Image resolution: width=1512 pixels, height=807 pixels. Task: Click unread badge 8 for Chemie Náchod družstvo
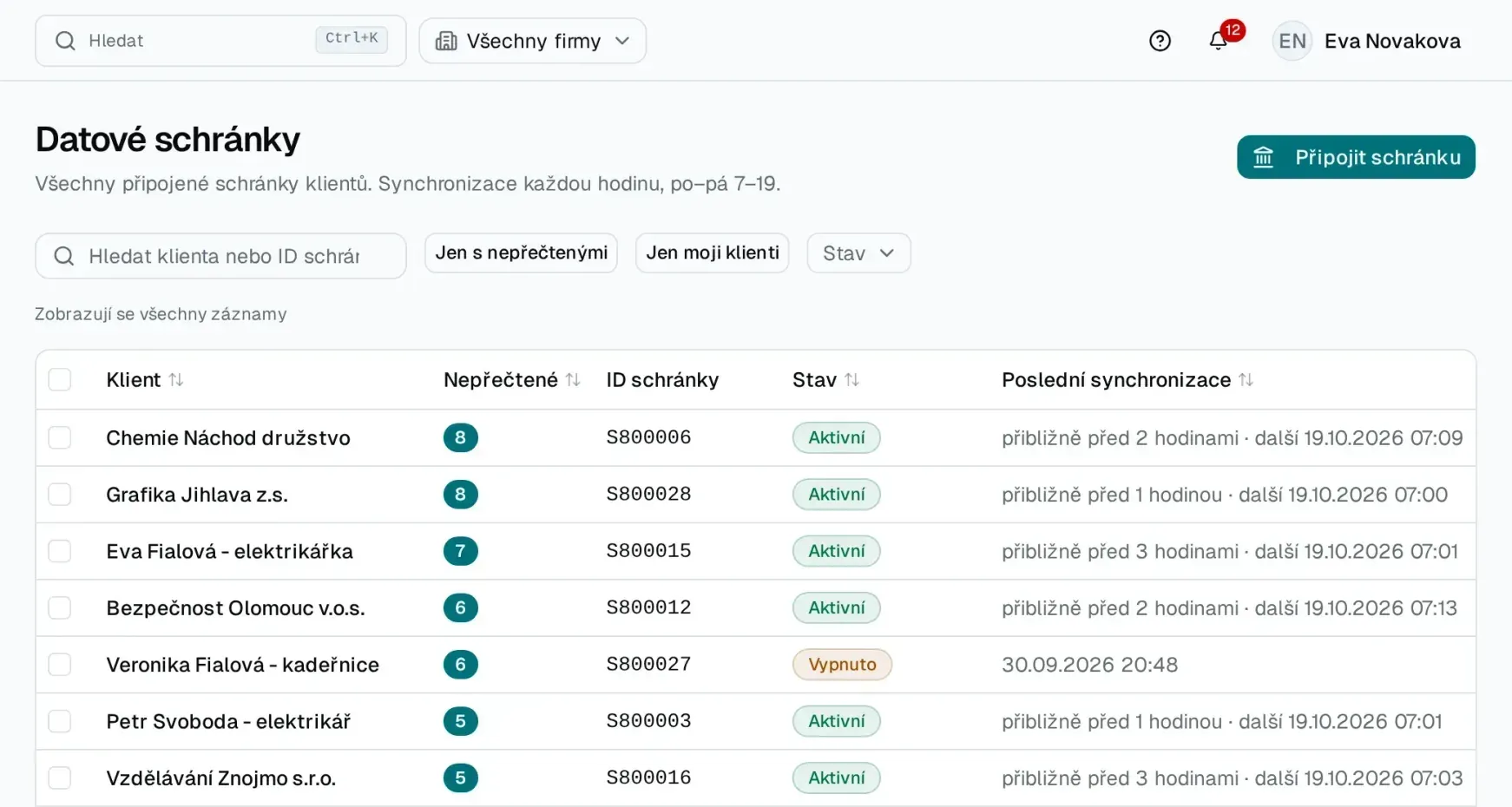[460, 437]
